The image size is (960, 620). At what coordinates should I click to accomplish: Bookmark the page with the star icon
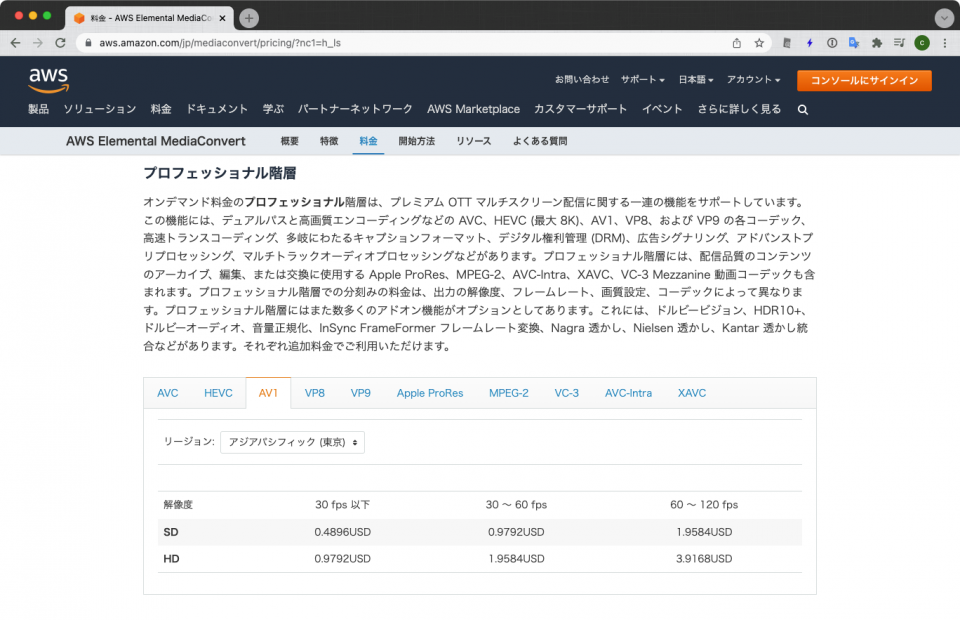(x=759, y=44)
